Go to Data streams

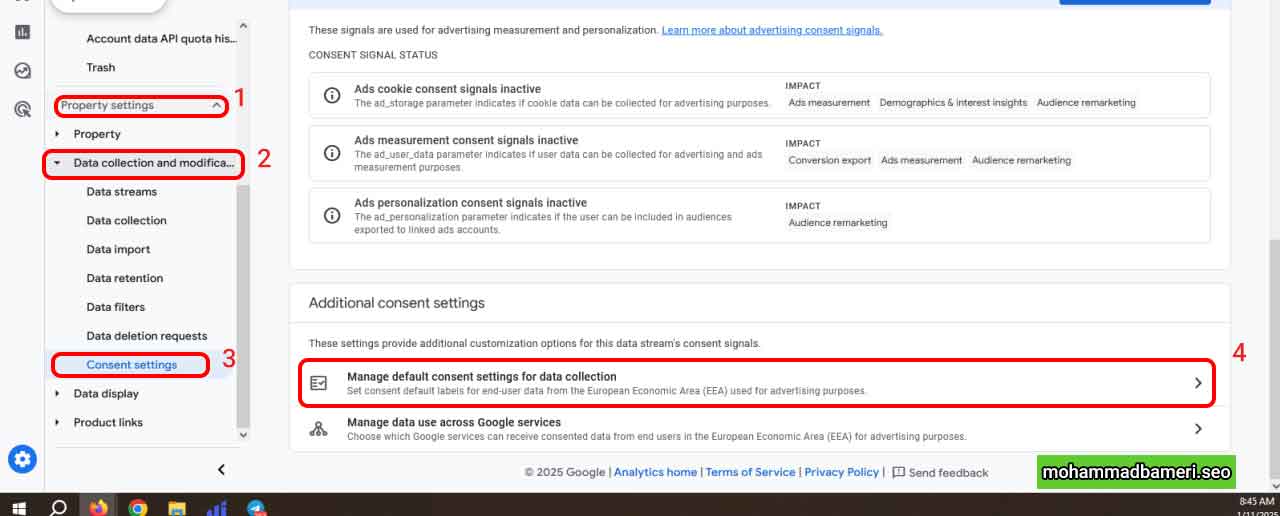click(x=122, y=191)
